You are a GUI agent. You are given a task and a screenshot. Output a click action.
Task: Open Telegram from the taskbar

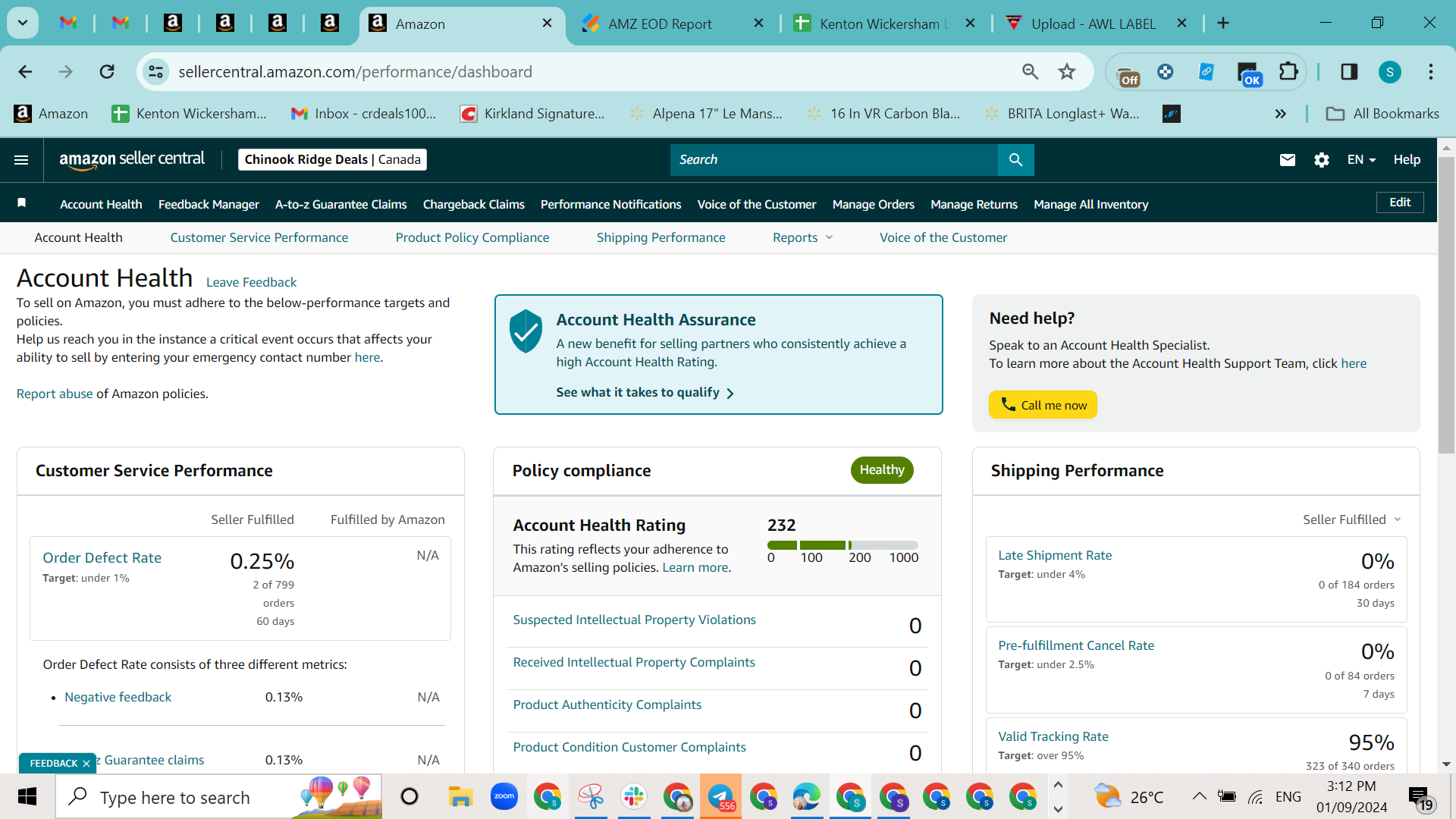pyautogui.click(x=720, y=797)
